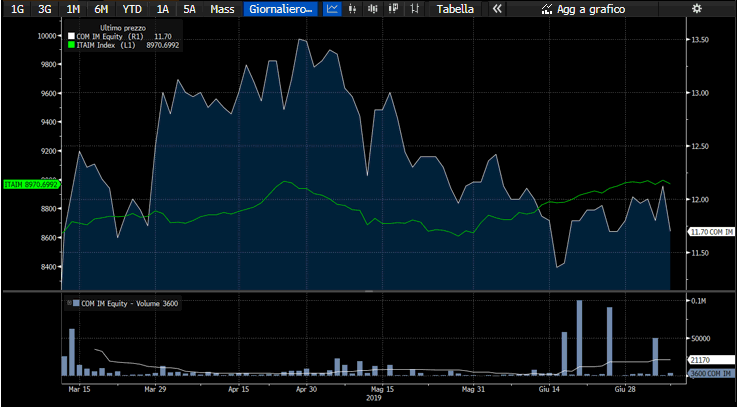
Task: Switch to the candlestick chart icon
Action: coord(353,9)
